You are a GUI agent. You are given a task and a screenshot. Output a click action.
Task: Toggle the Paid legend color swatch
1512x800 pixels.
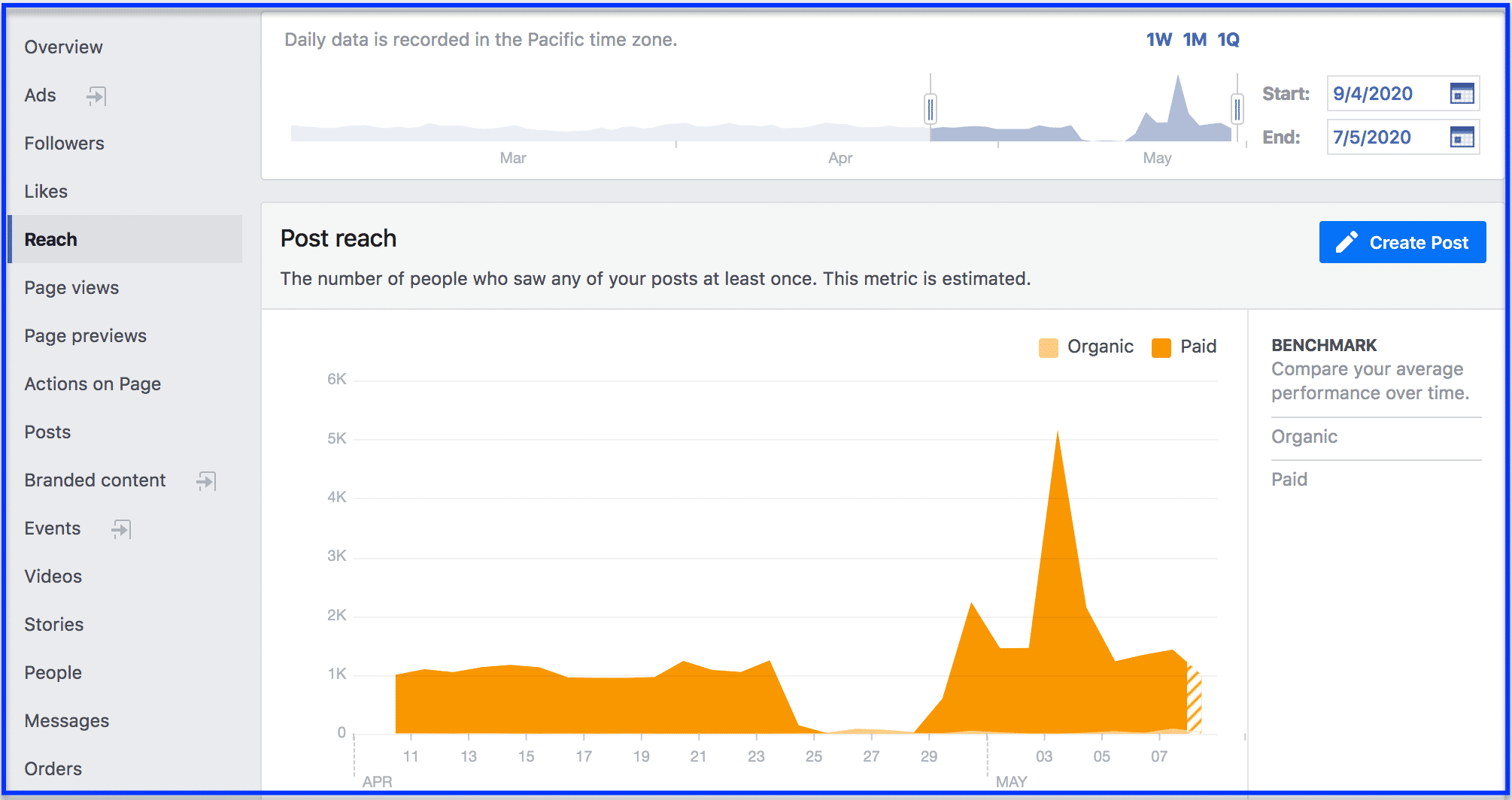pos(1161,347)
